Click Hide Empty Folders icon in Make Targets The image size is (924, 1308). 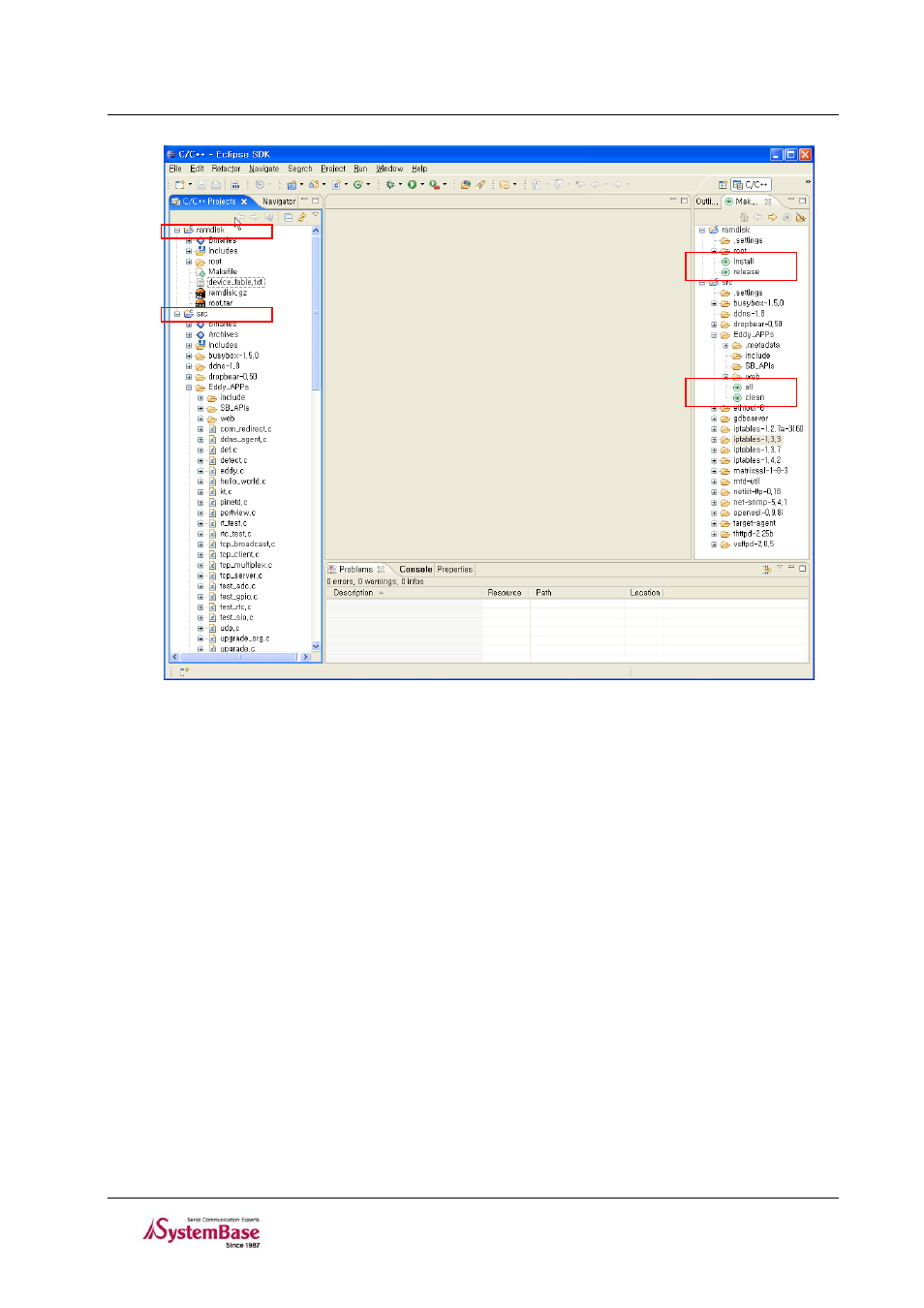800,217
